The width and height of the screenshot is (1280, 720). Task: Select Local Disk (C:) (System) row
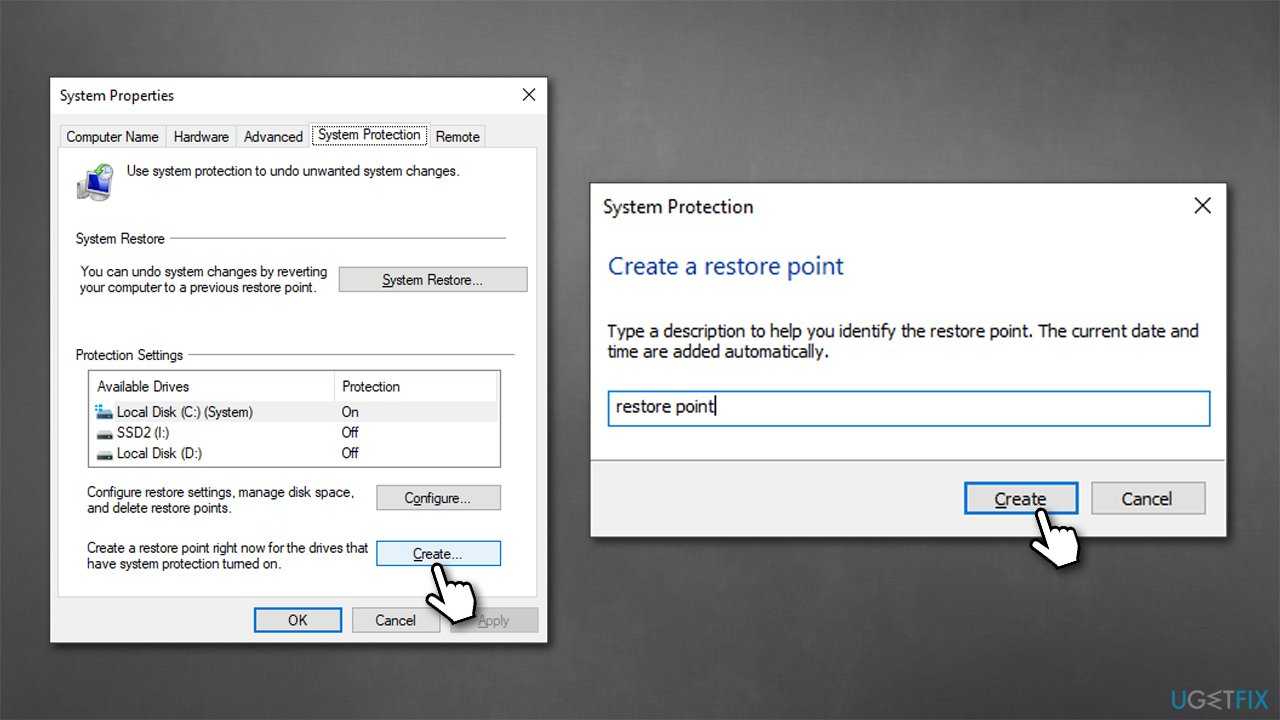295,412
